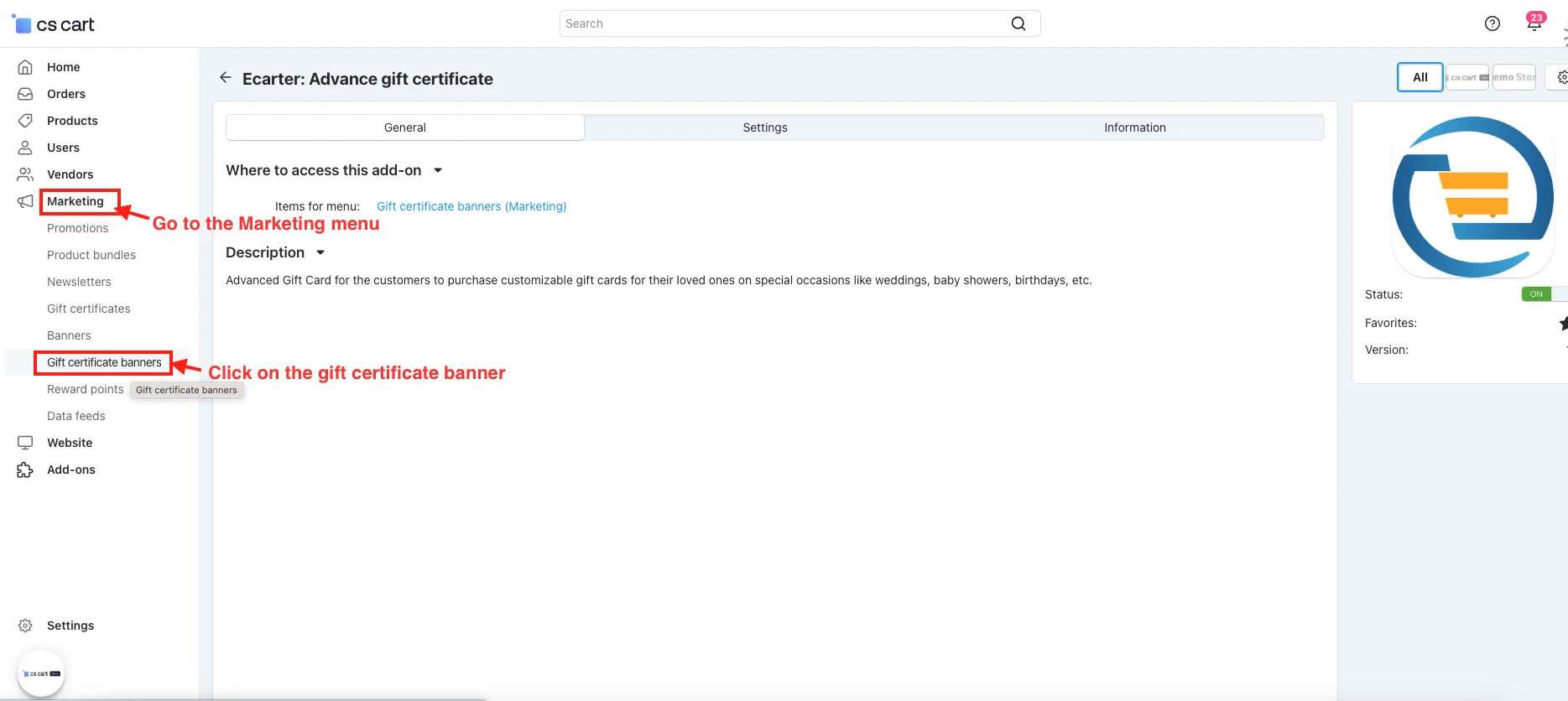The image size is (1568, 701).
Task: Click the Settings gear icon in sidebar
Action: click(25, 626)
